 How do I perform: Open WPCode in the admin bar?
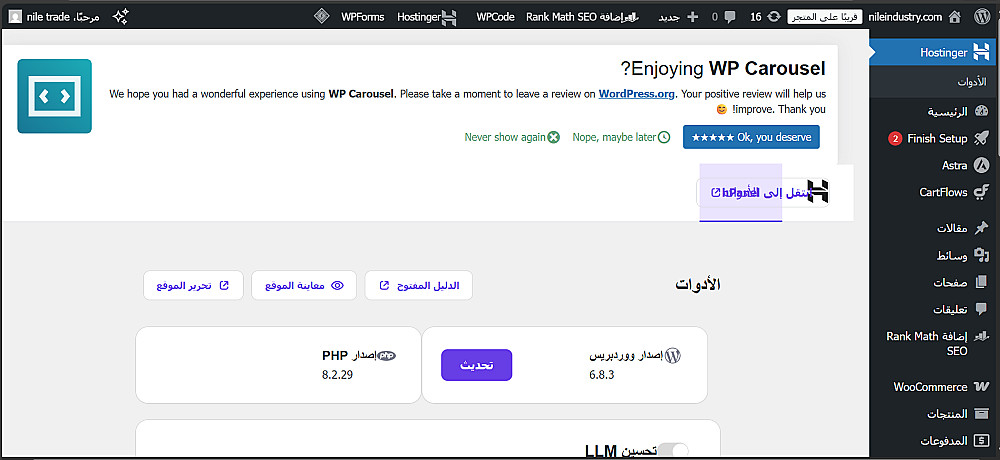coord(495,17)
